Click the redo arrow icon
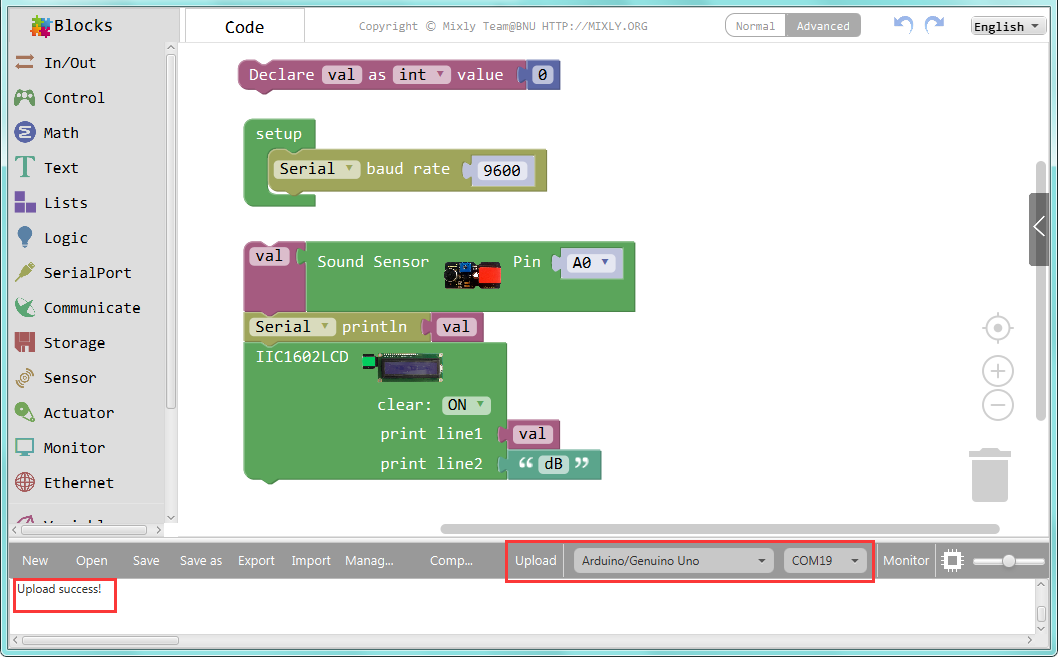The width and height of the screenshot is (1058, 657). point(935,25)
